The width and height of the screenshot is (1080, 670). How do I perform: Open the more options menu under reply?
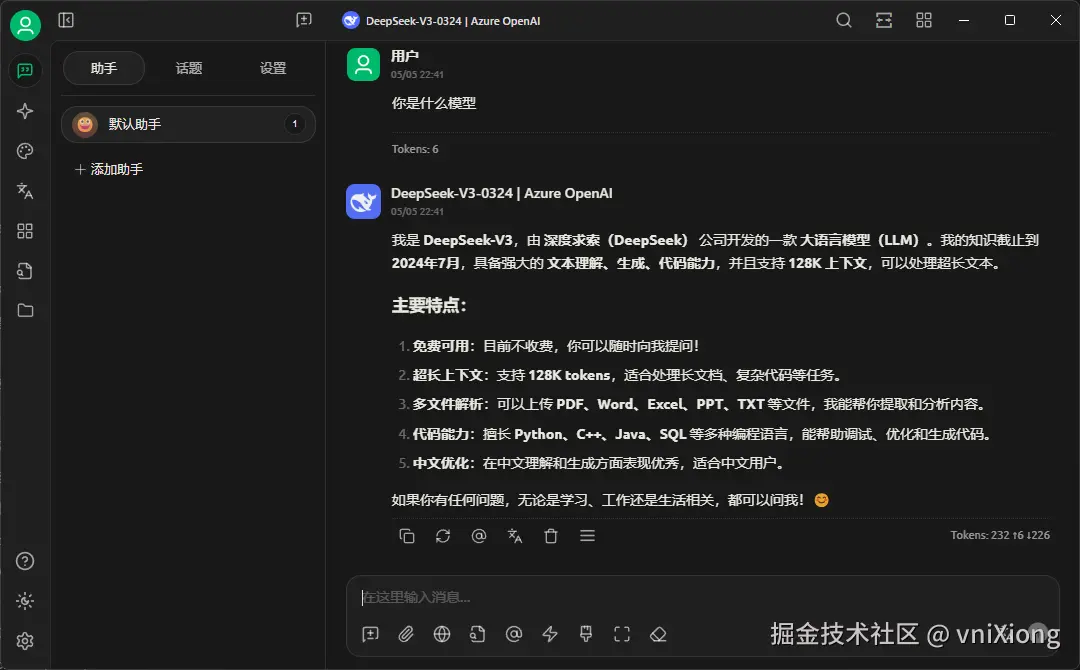[x=587, y=536]
